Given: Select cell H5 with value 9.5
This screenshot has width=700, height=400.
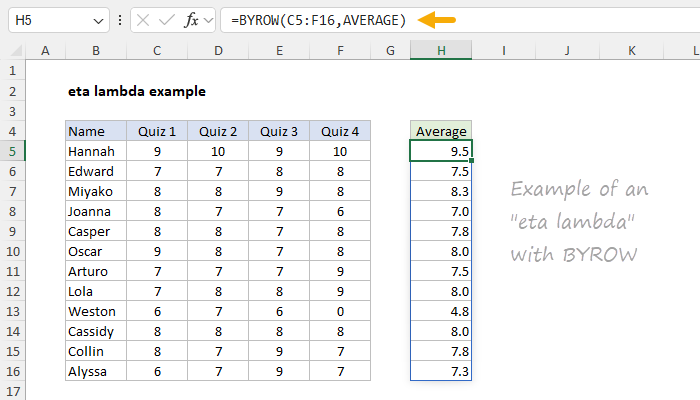Looking at the screenshot, I should [440, 151].
